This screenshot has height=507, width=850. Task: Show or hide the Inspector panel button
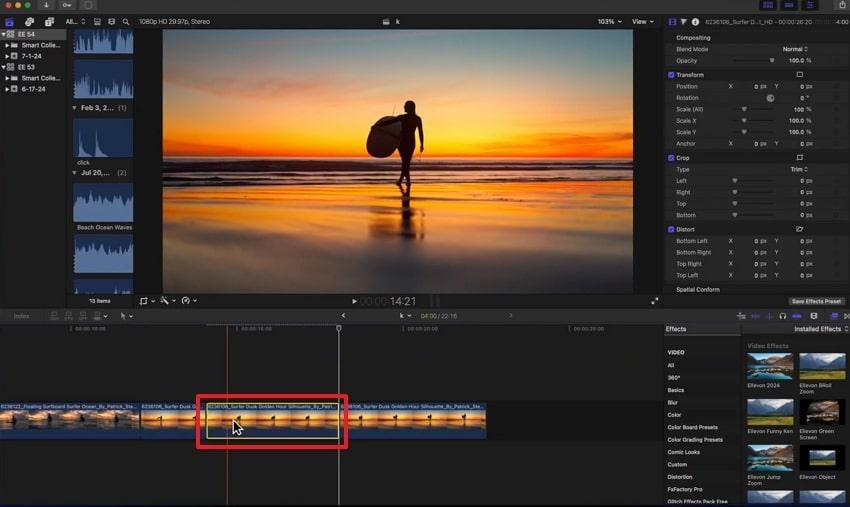tap(810, 5)
